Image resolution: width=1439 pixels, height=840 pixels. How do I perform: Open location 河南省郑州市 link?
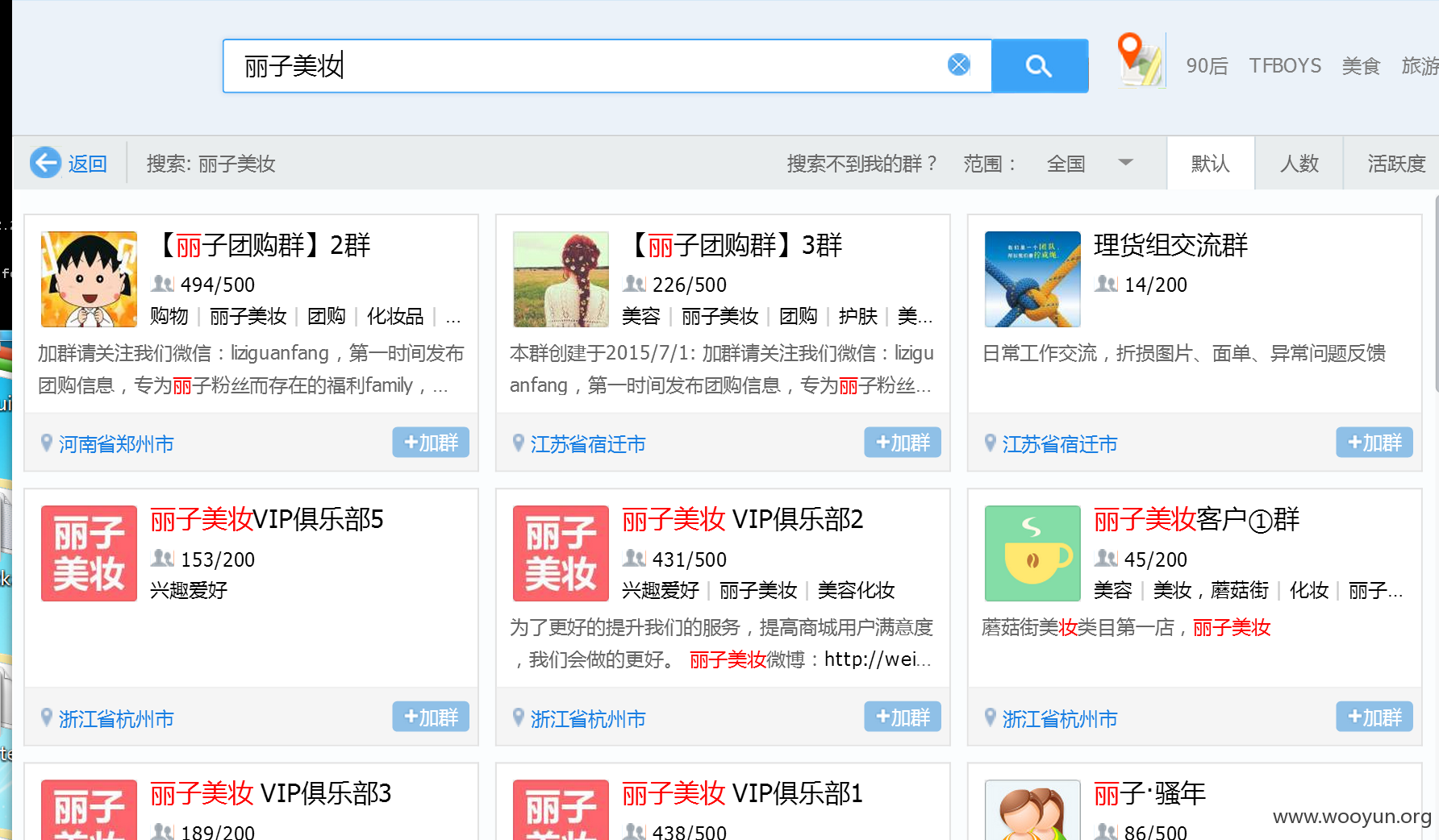pyautogui.click(x=116, y=444)
